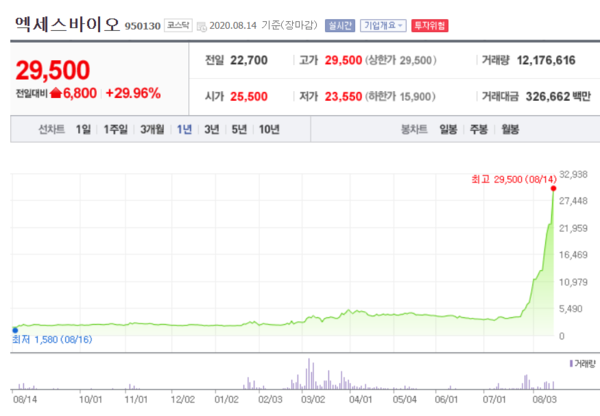The height and width of the screenshot is (416, 600).
Task: Click the 최저 1,580 (08/16) label
Action: [52, 339]
